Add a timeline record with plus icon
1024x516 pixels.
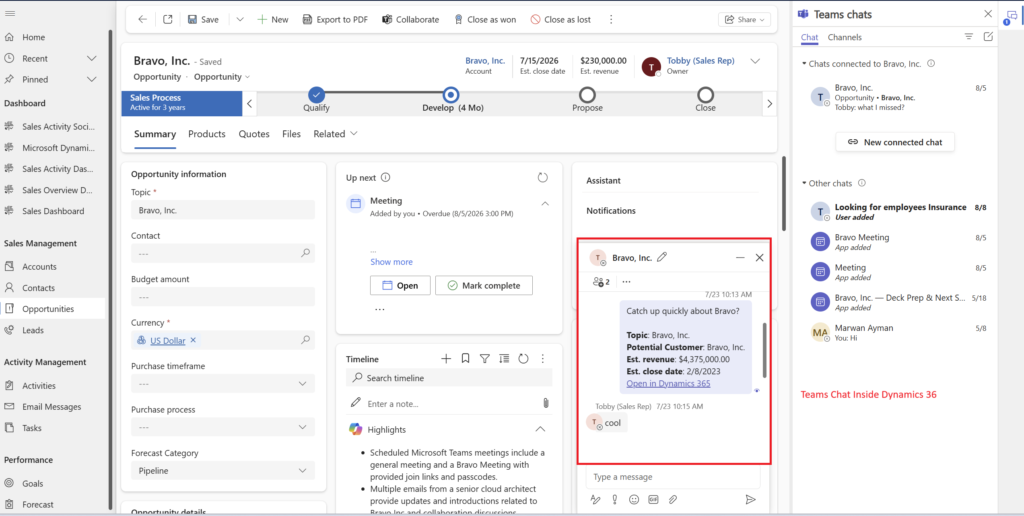pyautogui.click(x=446, y=359)
